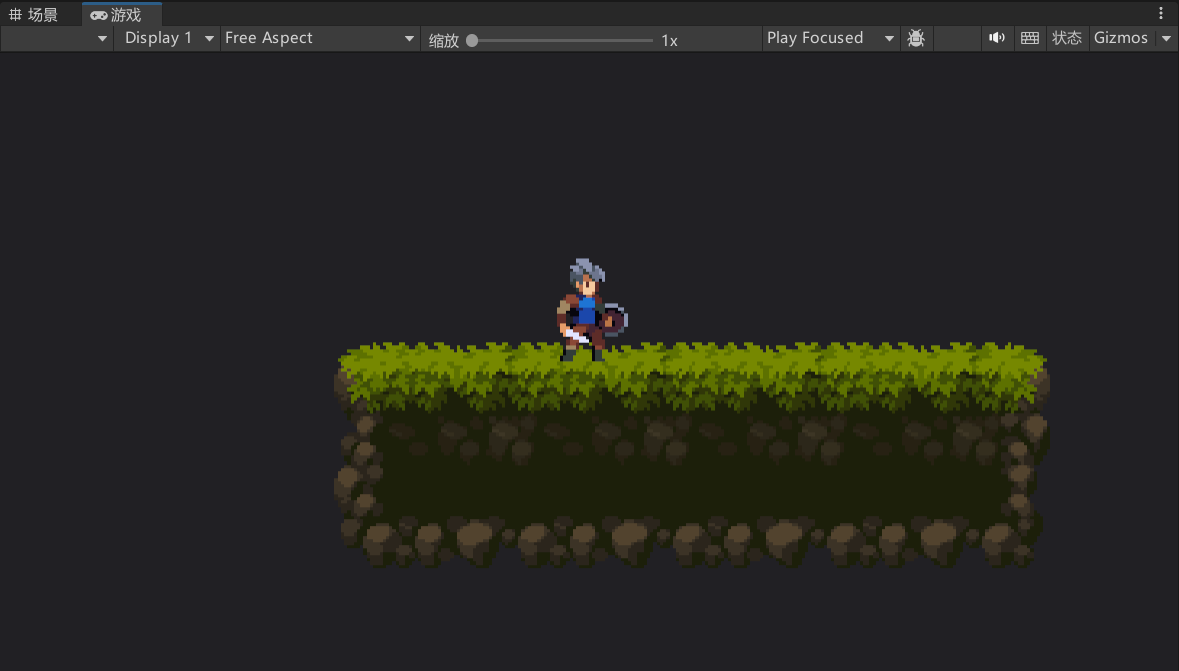Viewport: 1179px width, 671px height.
Task: Open the three-dot tab options menu
Action: click(1161, 13)
